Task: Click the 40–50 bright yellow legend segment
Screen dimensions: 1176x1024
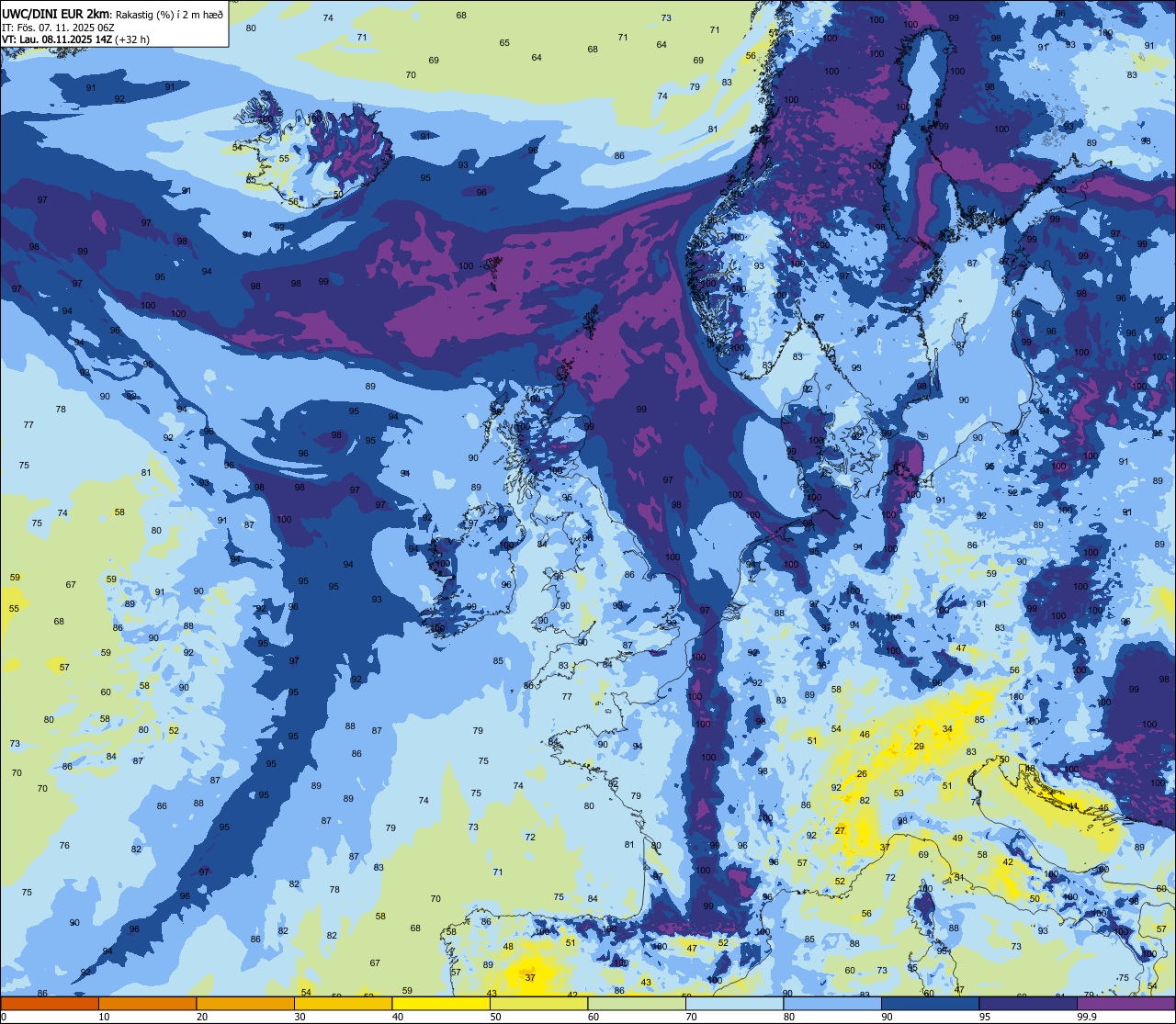Action: point(441,1003)
